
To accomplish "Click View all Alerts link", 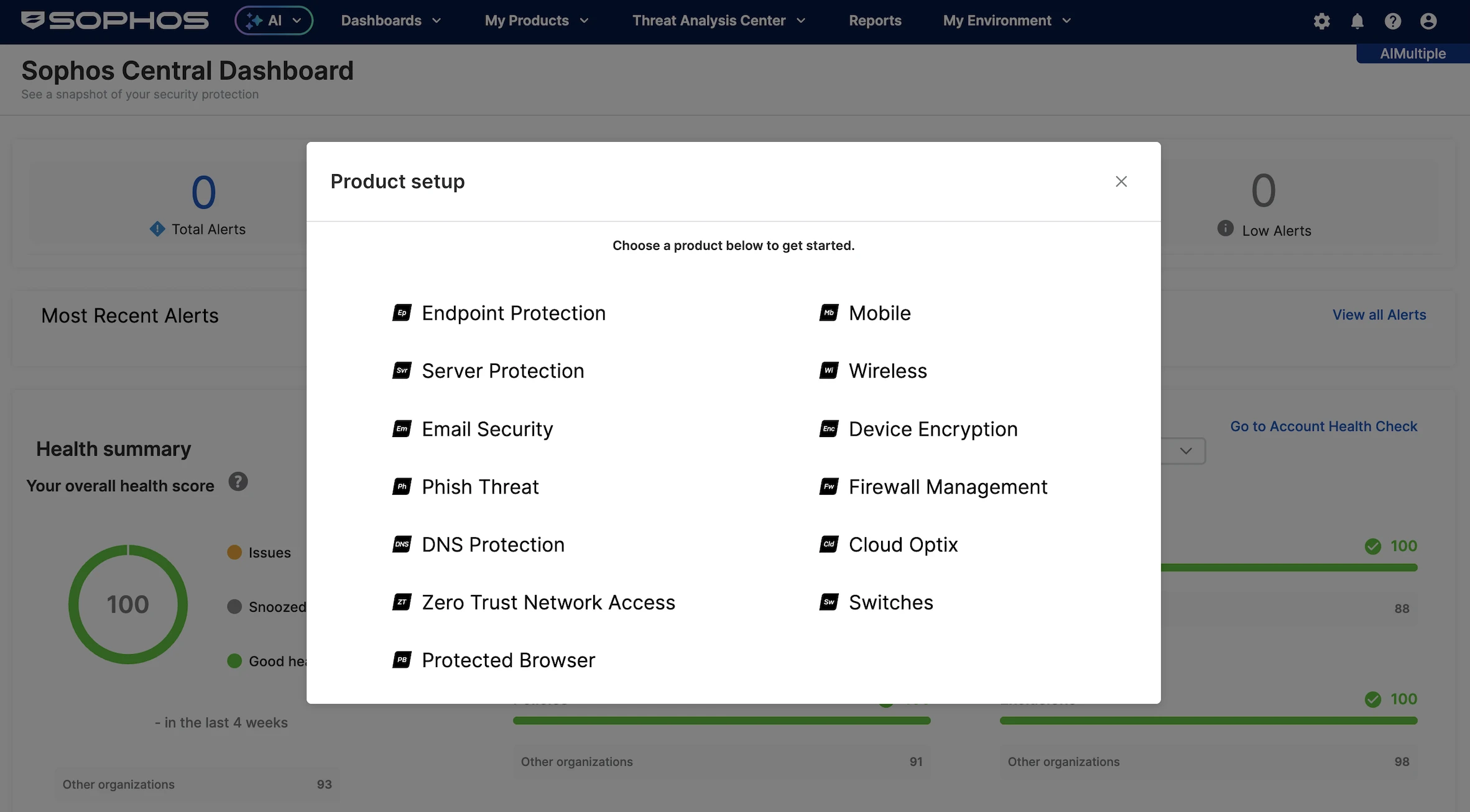I will coord(1379,315).
